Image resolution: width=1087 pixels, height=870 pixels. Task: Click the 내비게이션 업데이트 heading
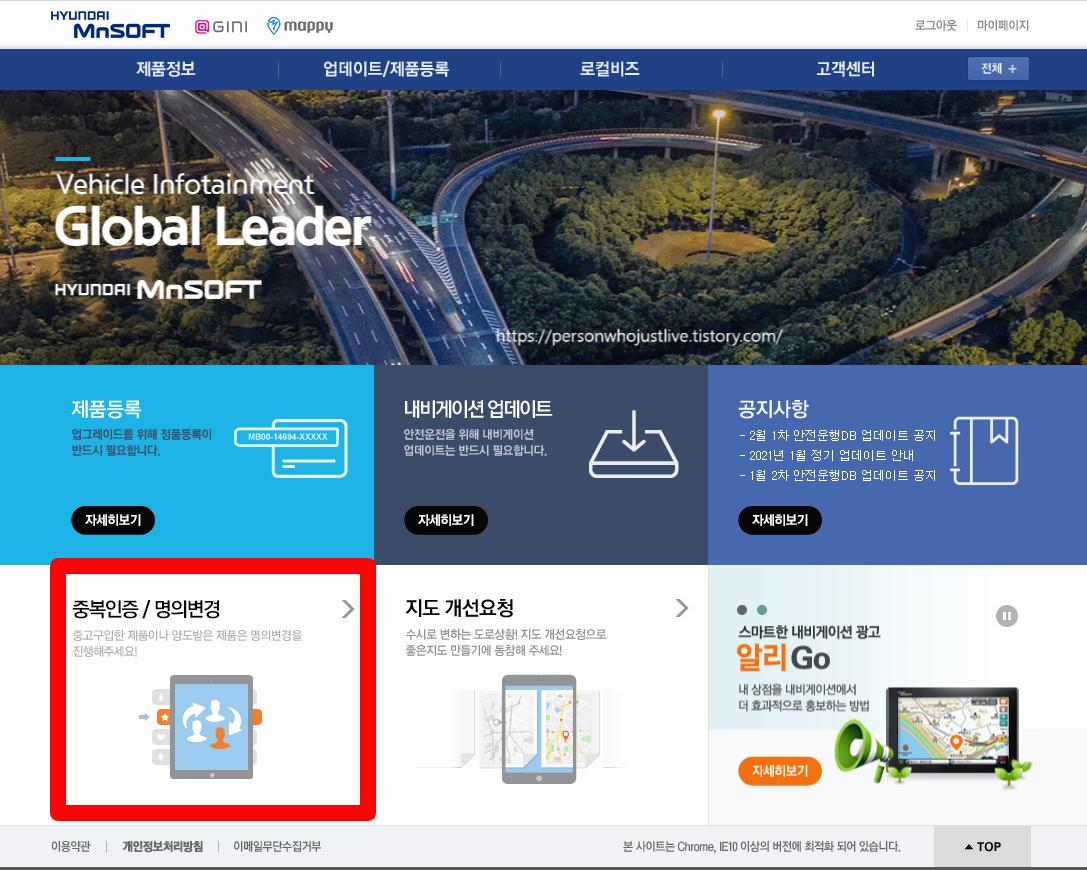(x=478, y=408)
